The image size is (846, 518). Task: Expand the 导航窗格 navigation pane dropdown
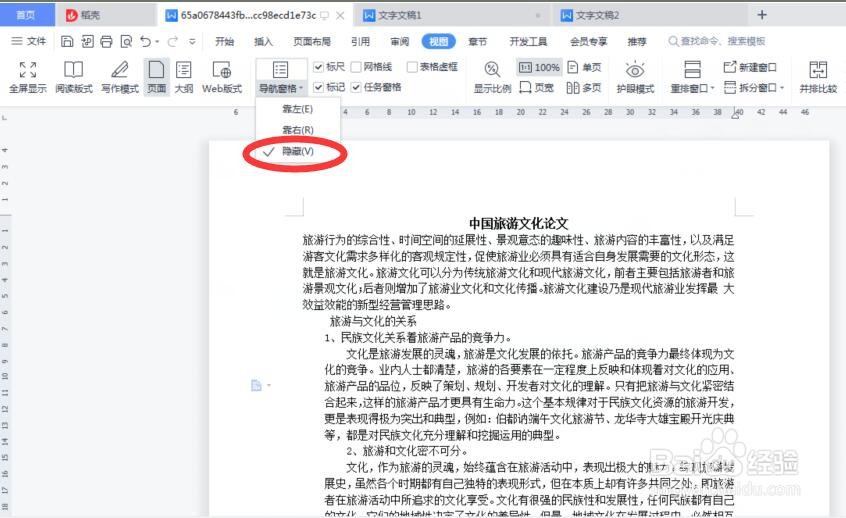point(281,88)
